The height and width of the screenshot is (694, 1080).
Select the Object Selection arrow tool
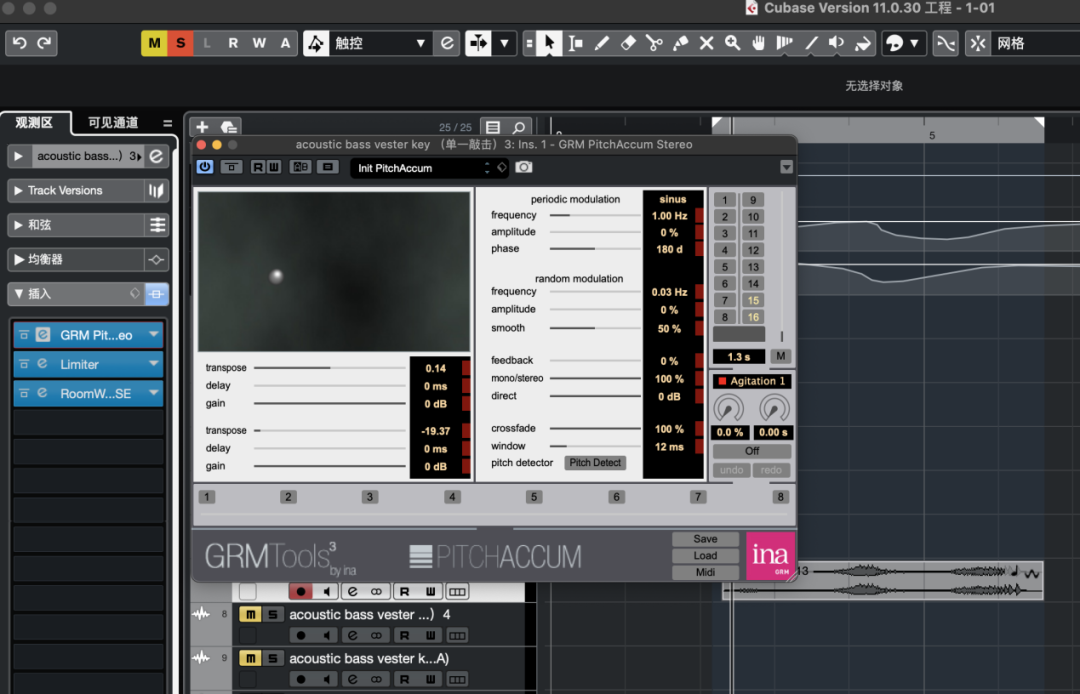click(x=549, y=43)
